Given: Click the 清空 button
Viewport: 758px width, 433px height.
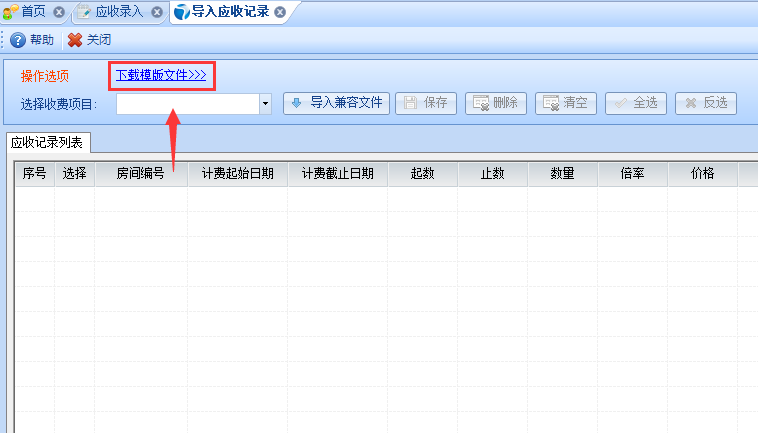Looking at the screenshot, I should [566, 103].
